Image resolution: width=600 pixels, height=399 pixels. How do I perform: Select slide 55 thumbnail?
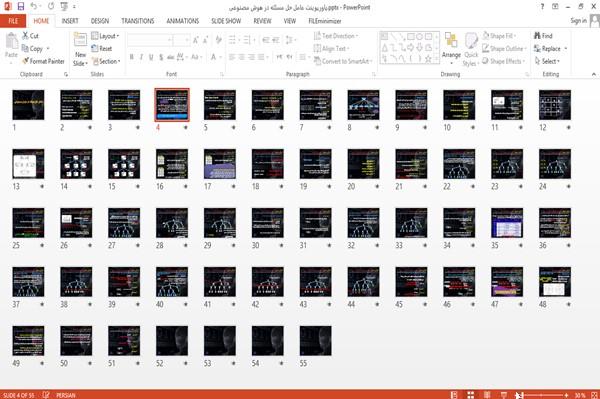315,340
